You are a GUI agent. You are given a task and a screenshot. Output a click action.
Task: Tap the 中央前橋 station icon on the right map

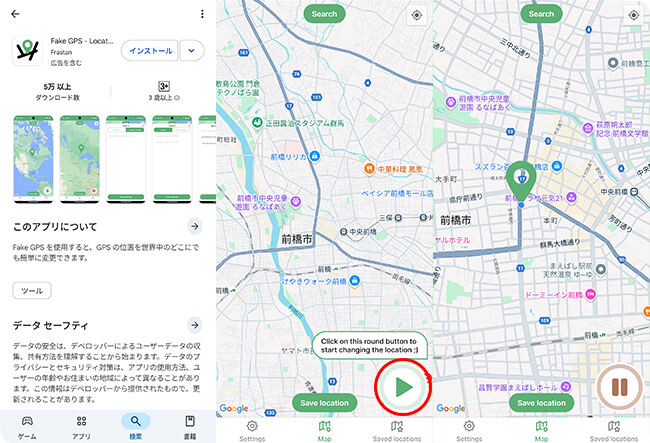[x=634, y=192]
